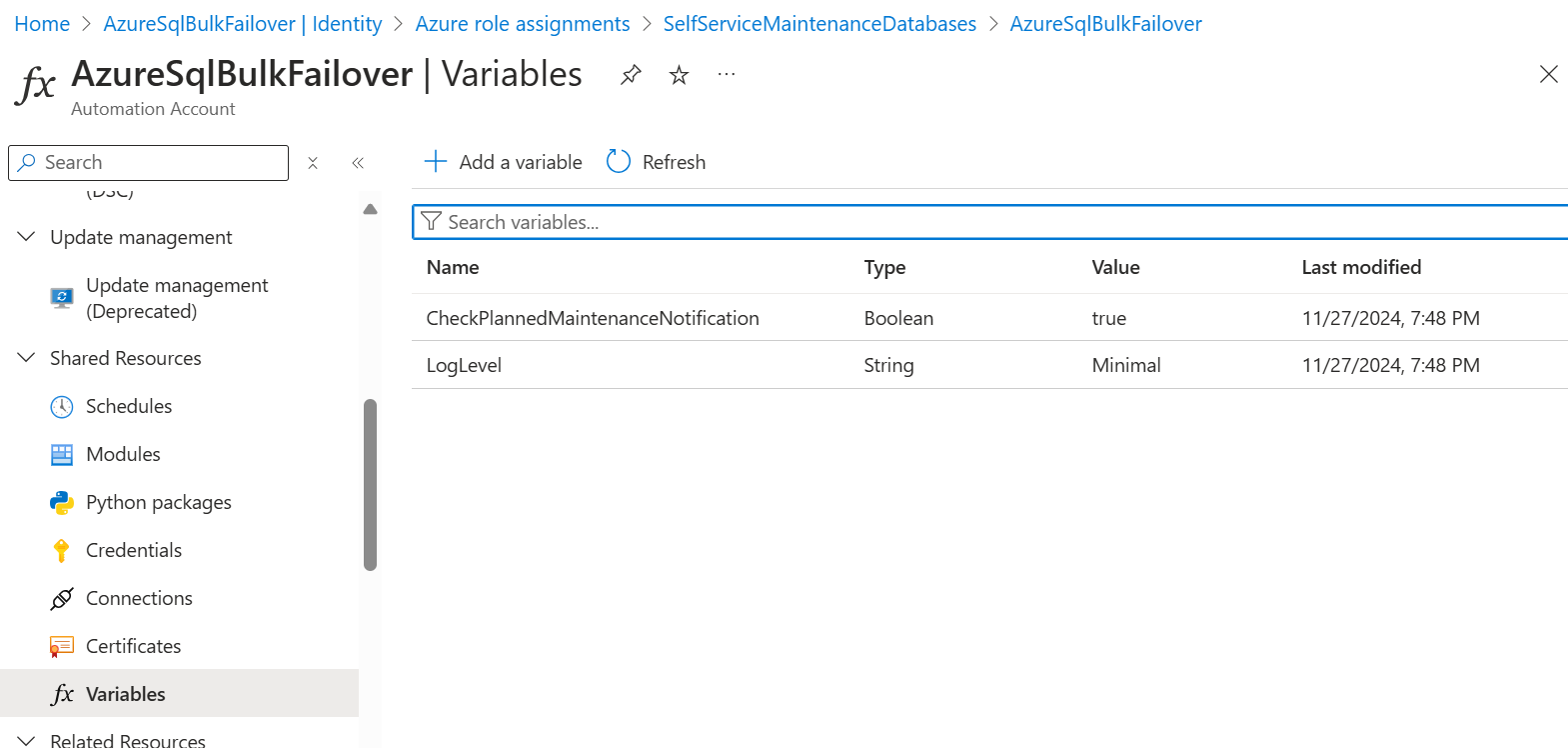Screen dimensions: 1568x748
Task: Open Connections in the sidebar
Action: 139,598
